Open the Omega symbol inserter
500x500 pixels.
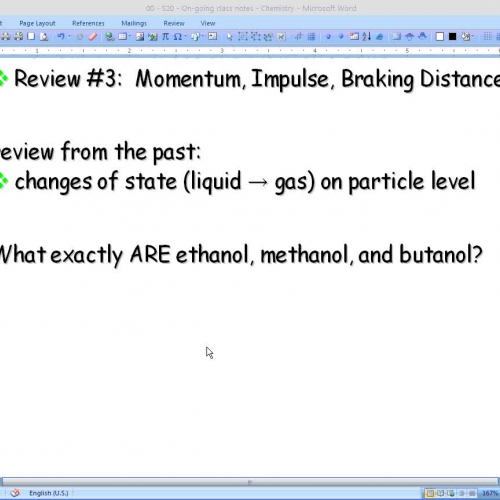click(178, 36)
